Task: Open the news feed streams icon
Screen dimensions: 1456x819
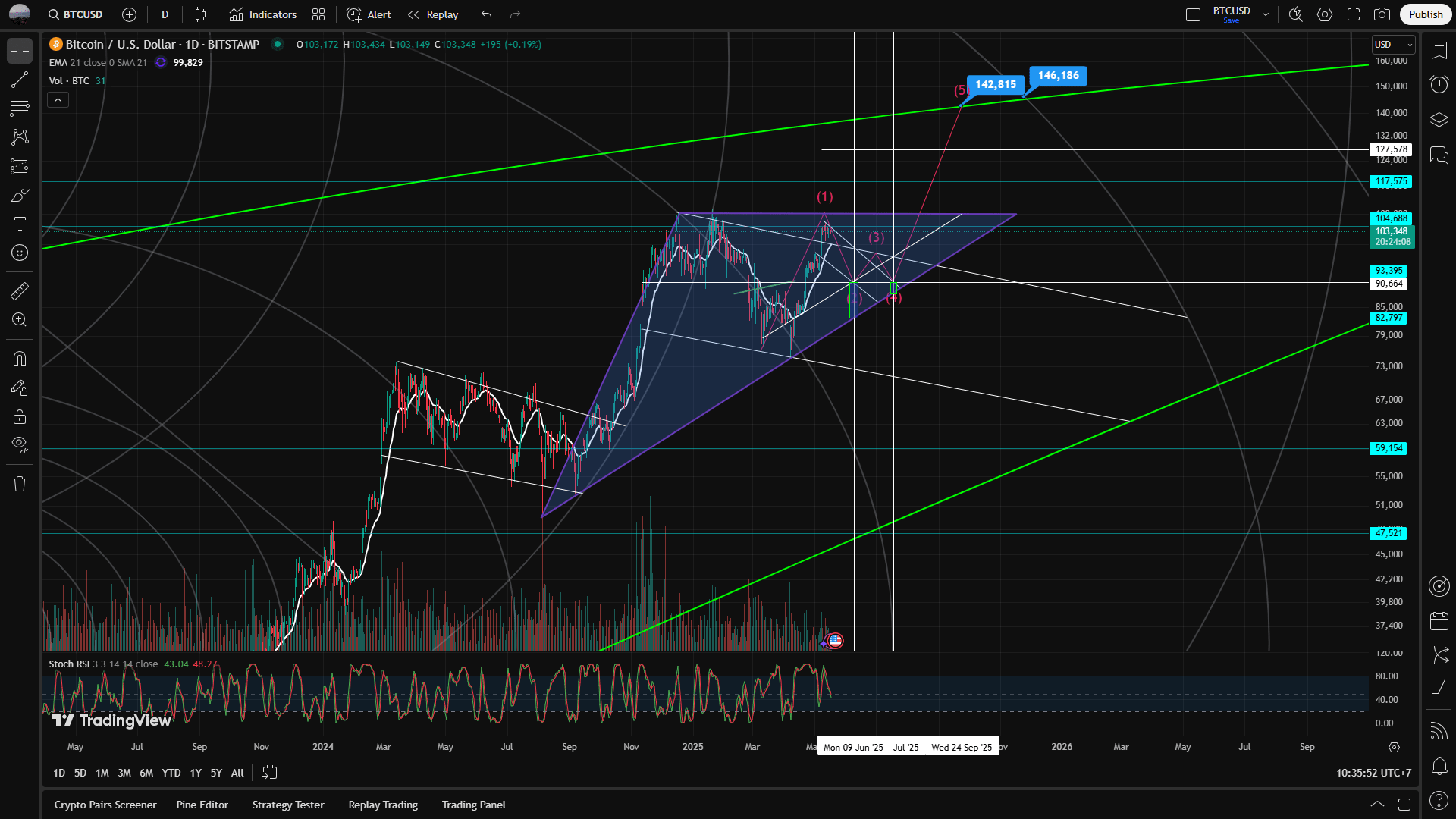Action: pyautogui.click(x=1439, y=731)
